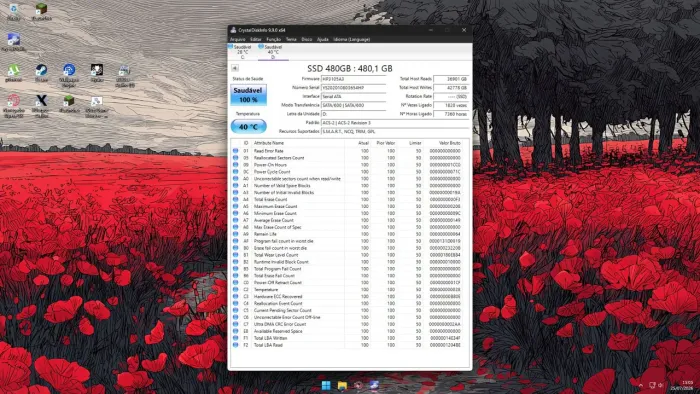The height and width of the screenshot is (394, 700).
Task: Open the Windows Start menu
Action: click(x=326, y=385)
